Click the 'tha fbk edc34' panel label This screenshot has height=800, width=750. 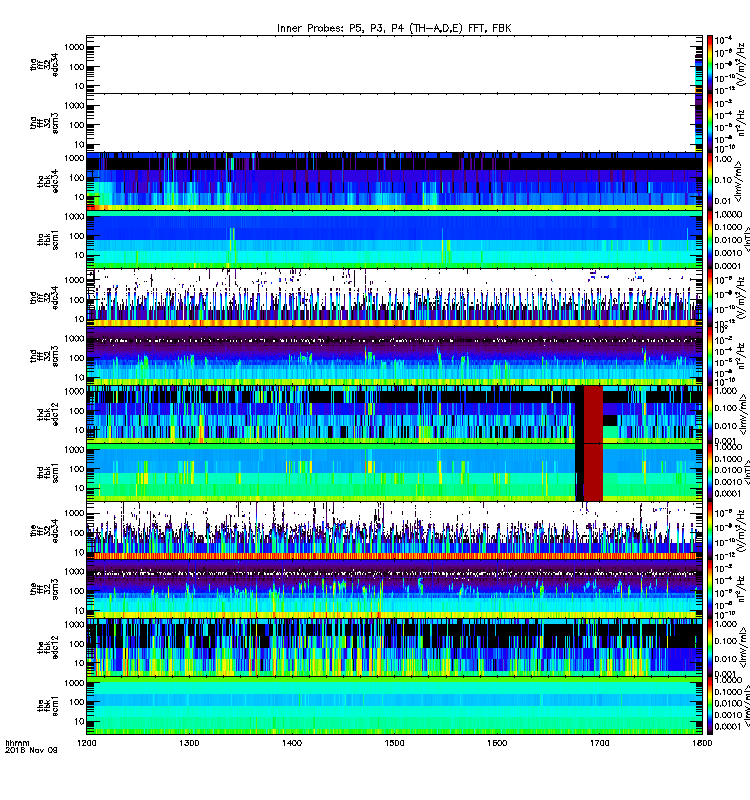tap(48, 181)
